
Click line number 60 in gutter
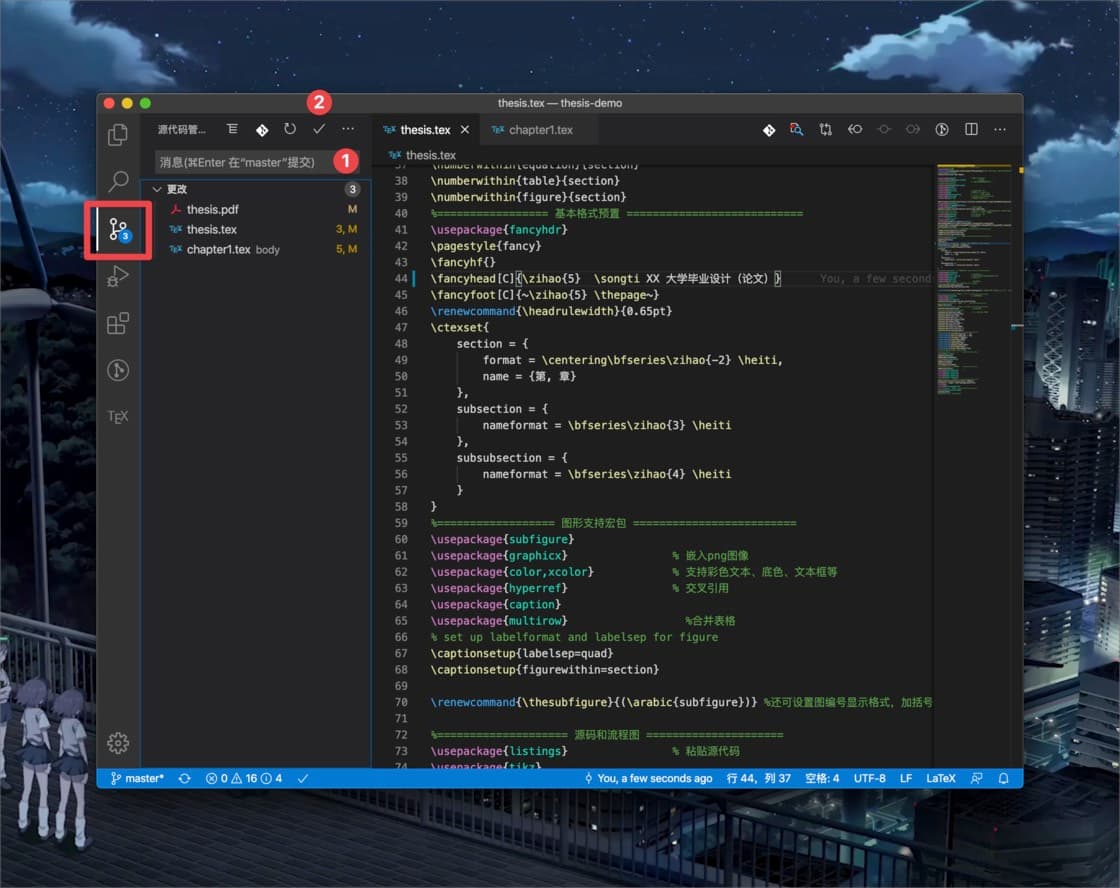click(401, 539)
